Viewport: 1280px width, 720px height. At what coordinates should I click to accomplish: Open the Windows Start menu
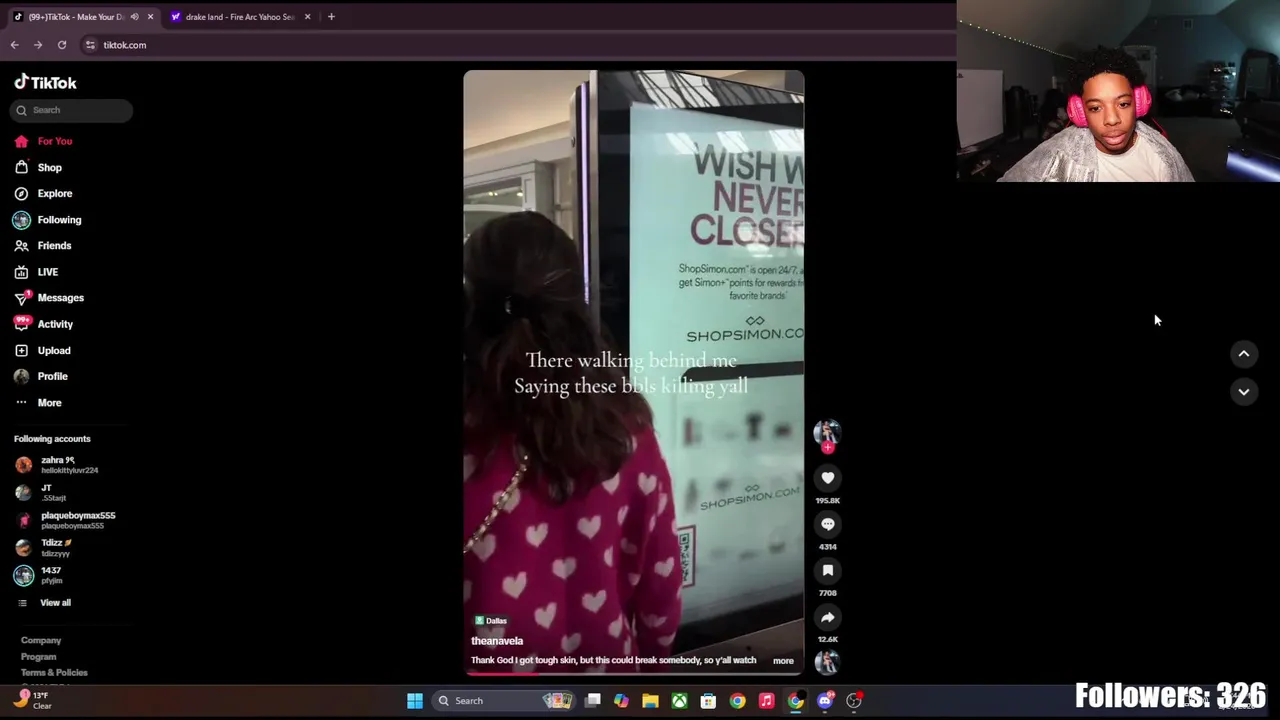pos(415,701)
